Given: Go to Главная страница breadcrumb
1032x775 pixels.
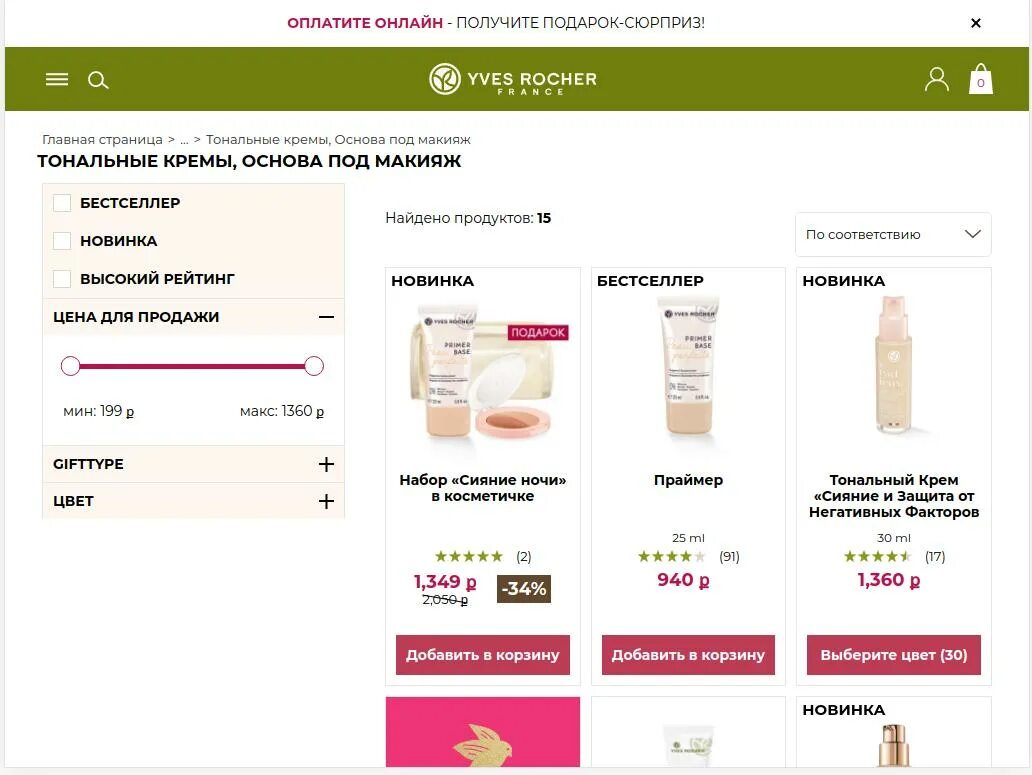Looking at the screenshot, I should pos(102,139).
